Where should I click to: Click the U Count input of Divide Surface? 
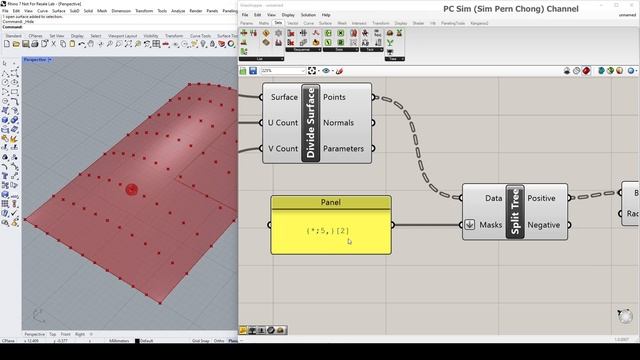[x=283, y=123]
